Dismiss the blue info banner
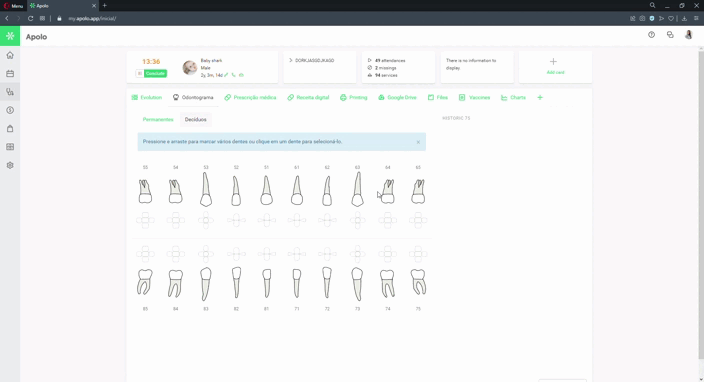This screenshot has height=382, width=704. [418, 142]
